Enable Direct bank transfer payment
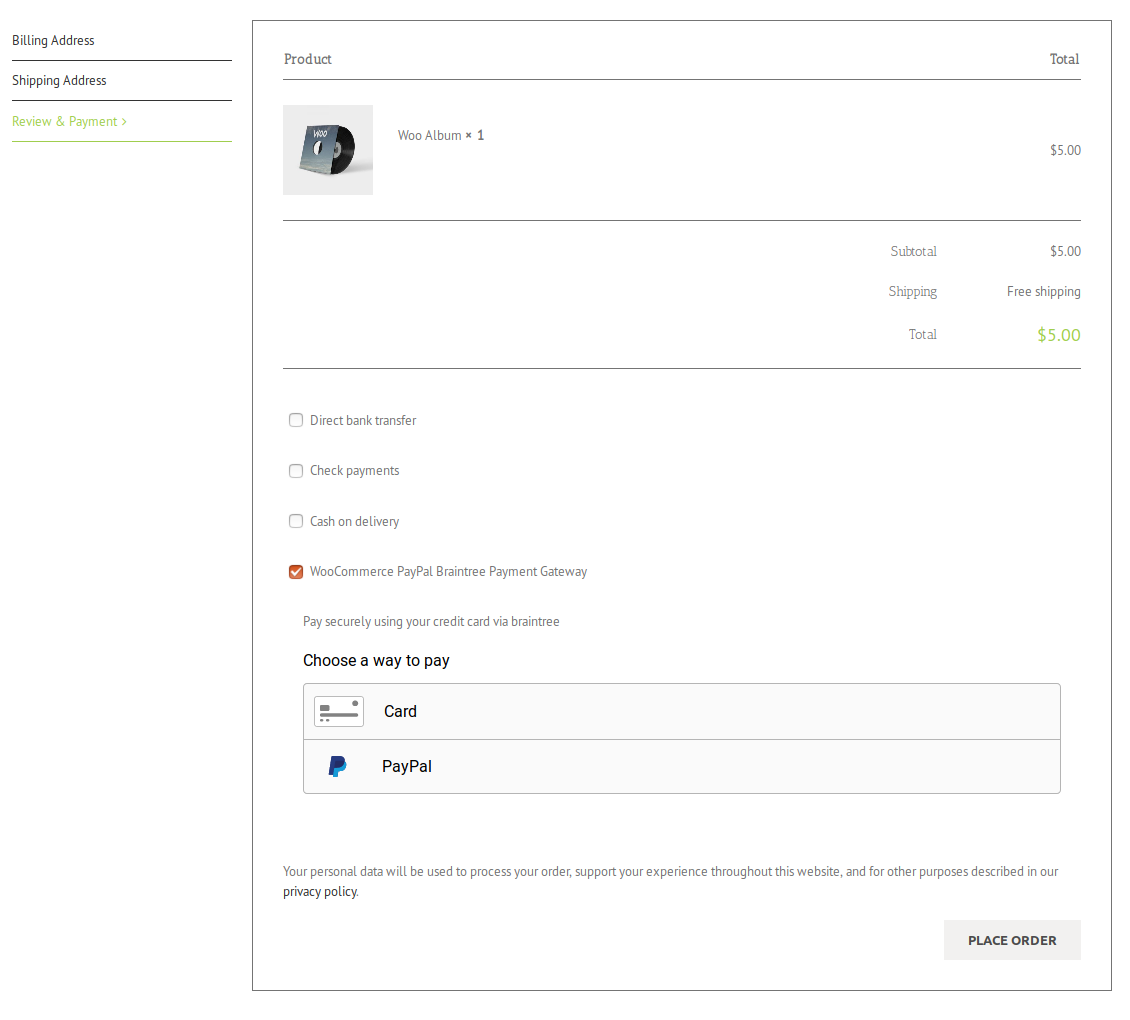This screenshot has height=1020, width=1130. pyautogui.click(x=296, y=420)
